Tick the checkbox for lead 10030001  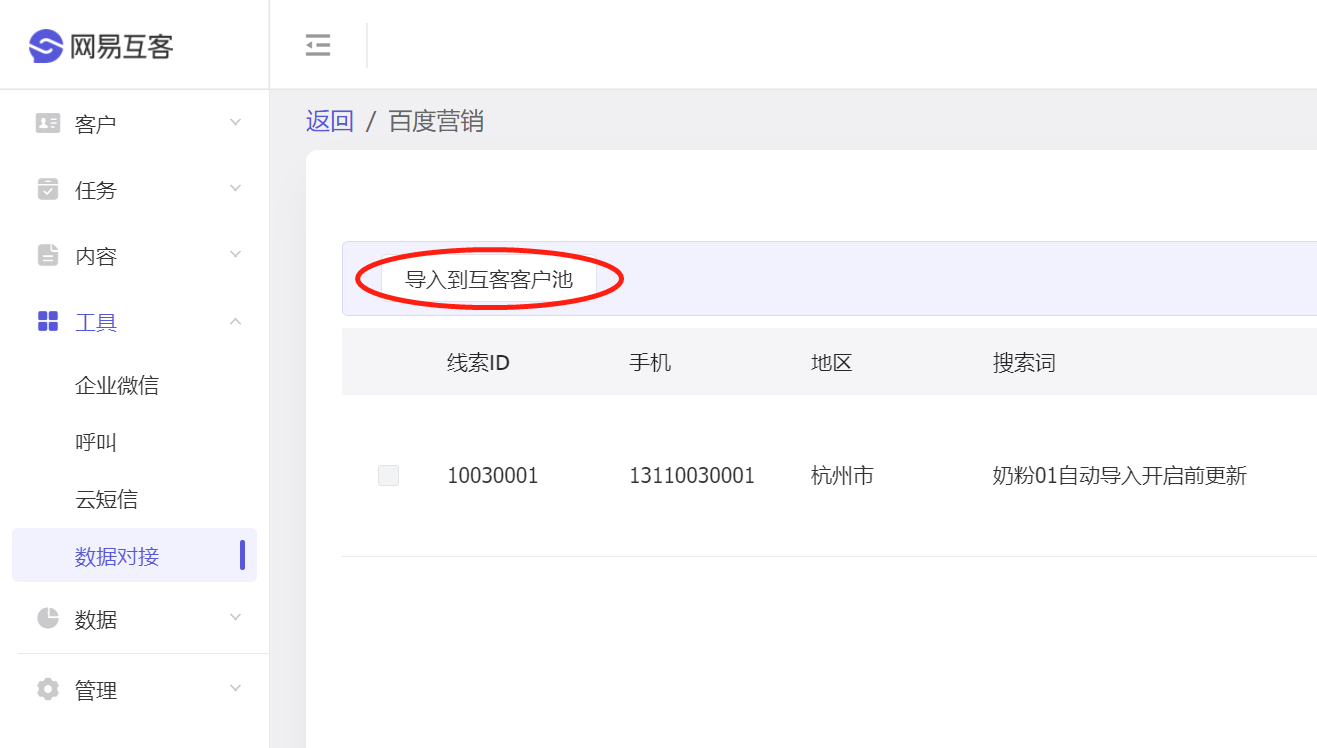[x=388, y=476]
